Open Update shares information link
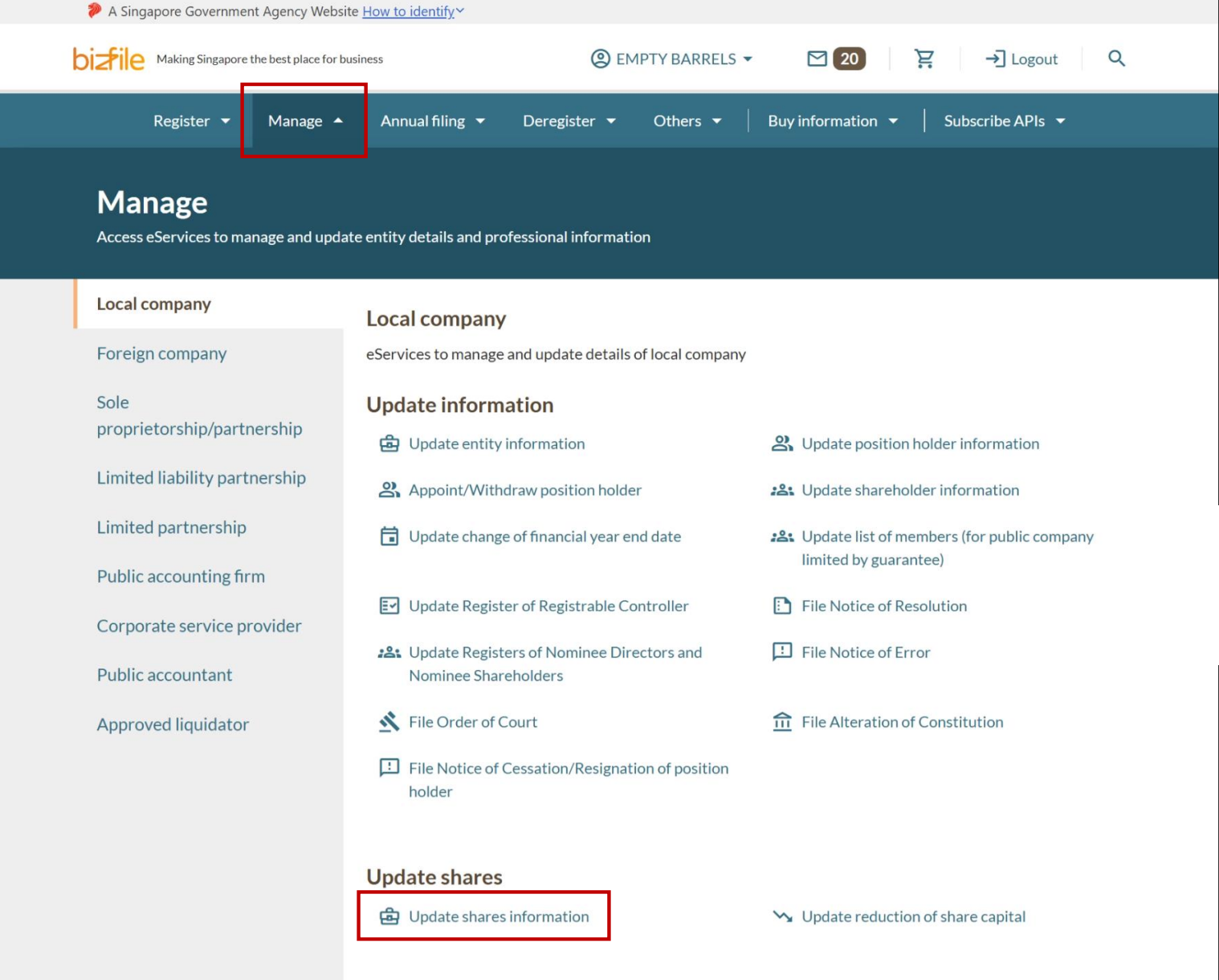The width and height of the screenshot is (1219, 980). coord(499,917)
